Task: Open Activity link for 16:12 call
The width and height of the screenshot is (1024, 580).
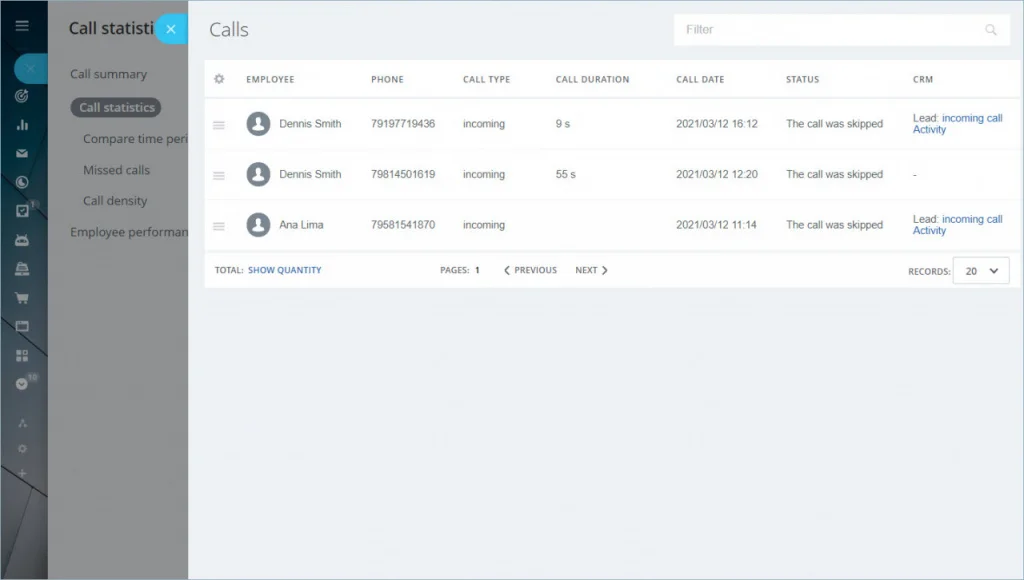Action: 929,129
